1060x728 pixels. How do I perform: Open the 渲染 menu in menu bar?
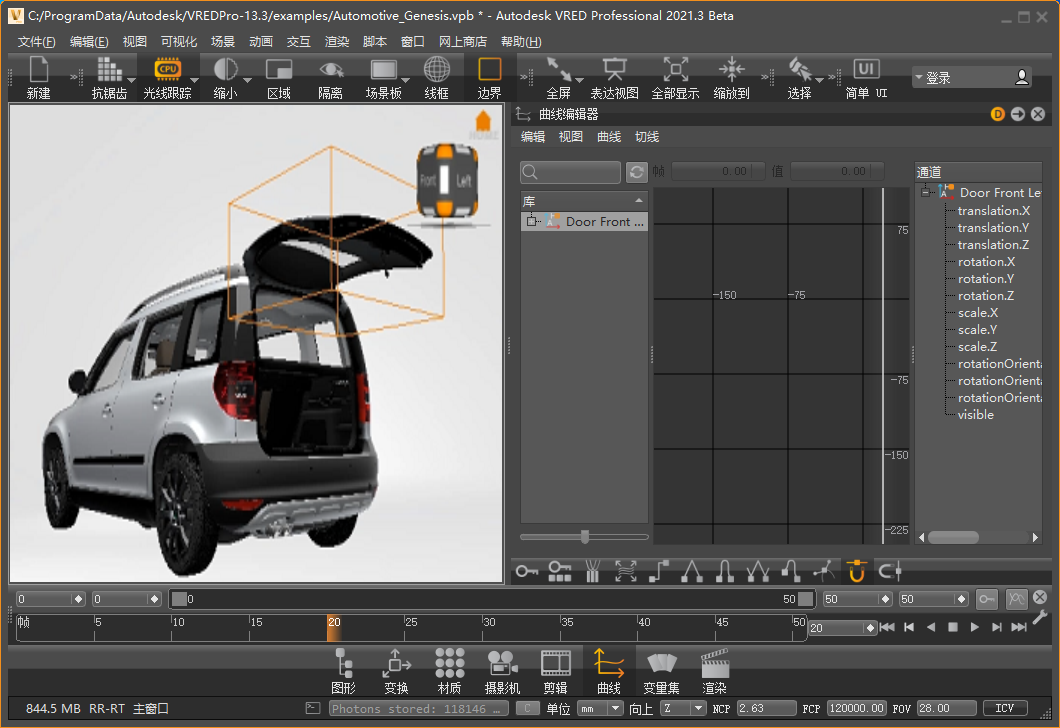pos(337,42)
